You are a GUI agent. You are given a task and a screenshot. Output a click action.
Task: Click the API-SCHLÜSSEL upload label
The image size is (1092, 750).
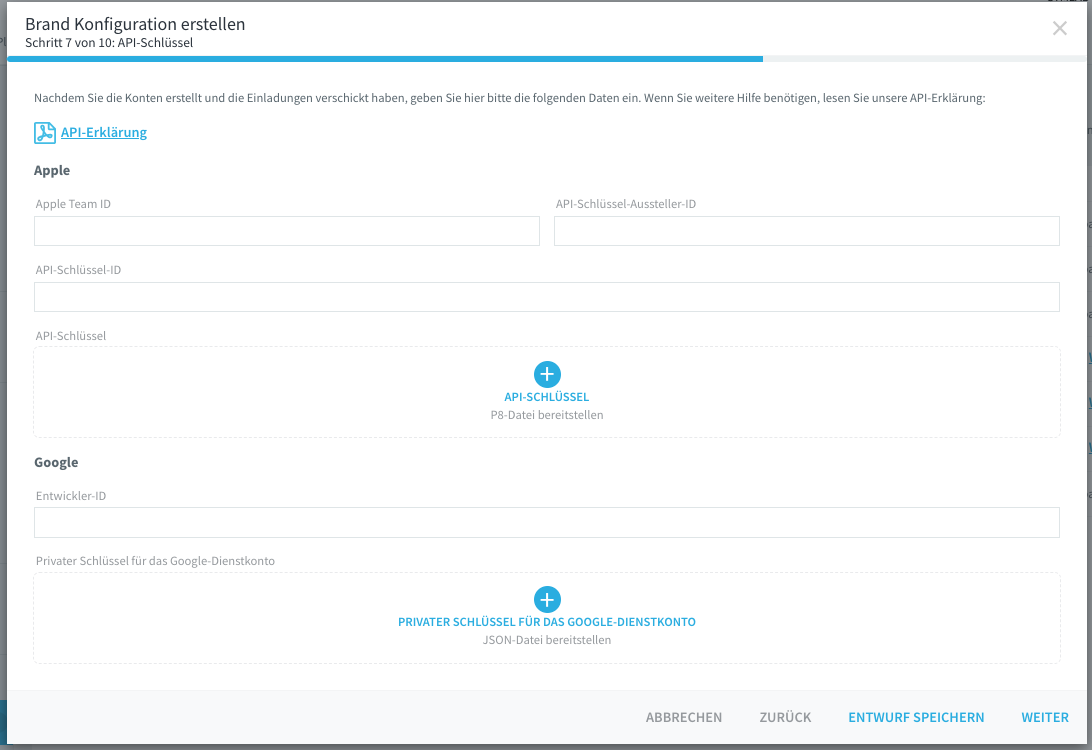point(547,397)
